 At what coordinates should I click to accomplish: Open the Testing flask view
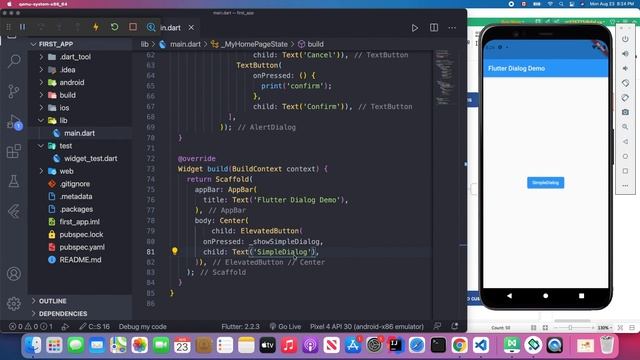tap(14, 181)
